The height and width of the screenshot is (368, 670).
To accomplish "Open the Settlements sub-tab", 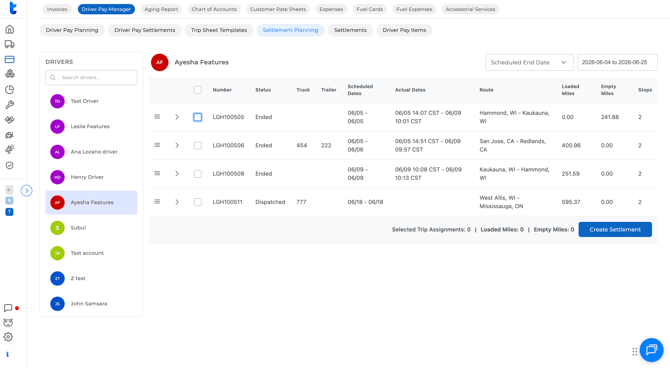I will click(350, 30).
